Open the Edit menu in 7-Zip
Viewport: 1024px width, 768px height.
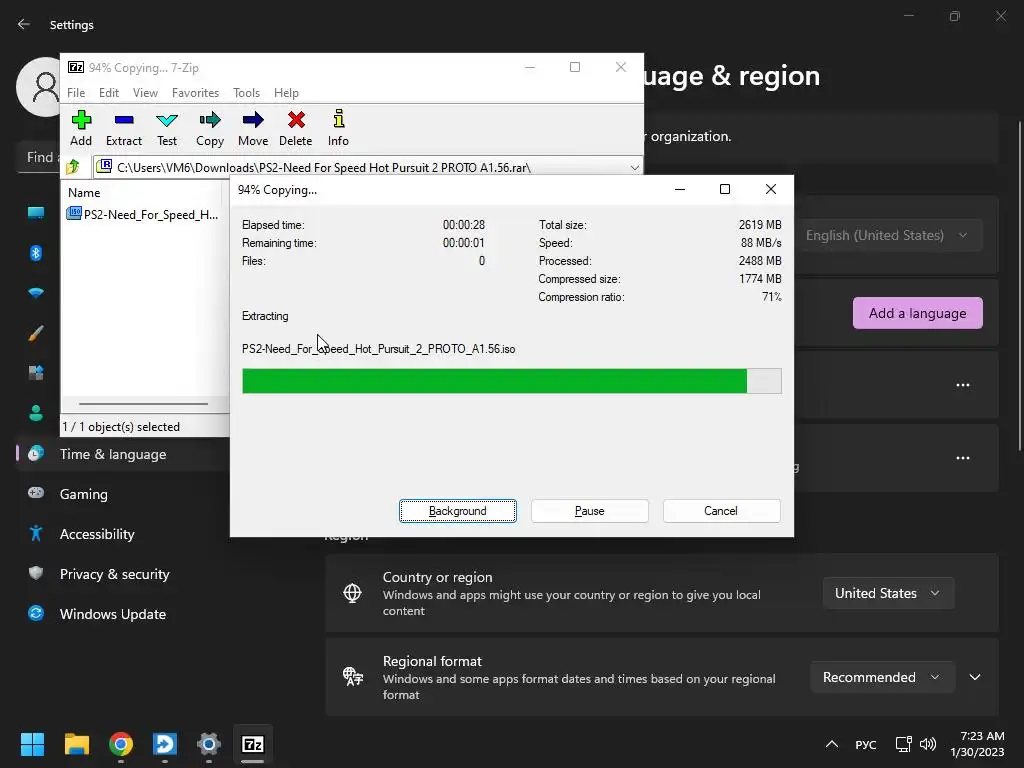pos(108,93)
